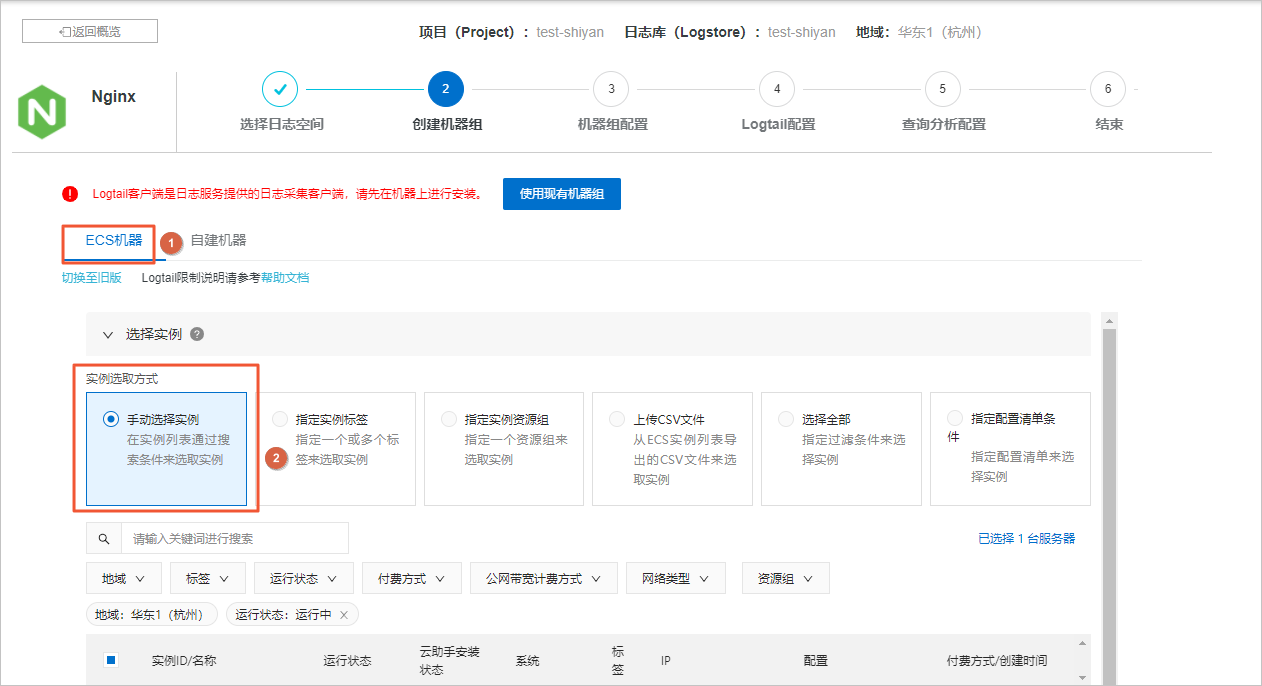1262x686 pixels.
Task: Click the 使用现有机器组 button
Action: coord(562,194)
